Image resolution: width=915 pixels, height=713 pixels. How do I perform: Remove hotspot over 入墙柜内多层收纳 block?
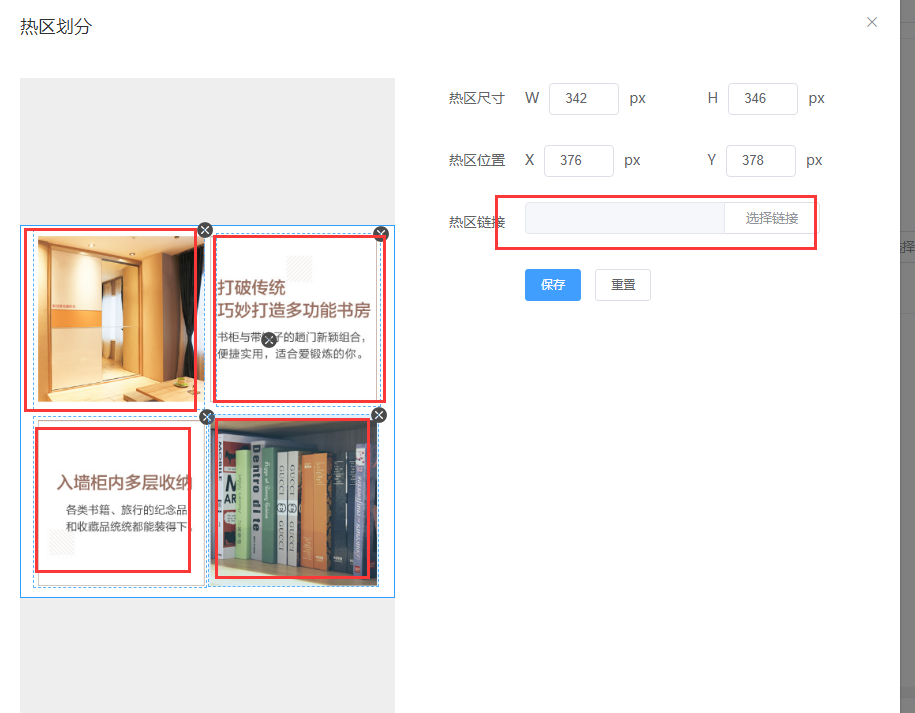(207, 417)
